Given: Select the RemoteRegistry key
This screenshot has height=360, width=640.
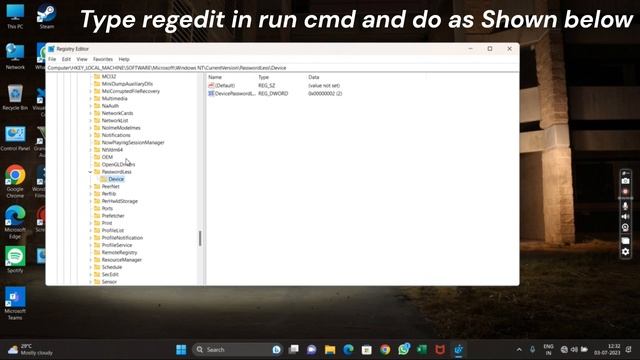Looking at the screenshot, I should pos(120,253).
